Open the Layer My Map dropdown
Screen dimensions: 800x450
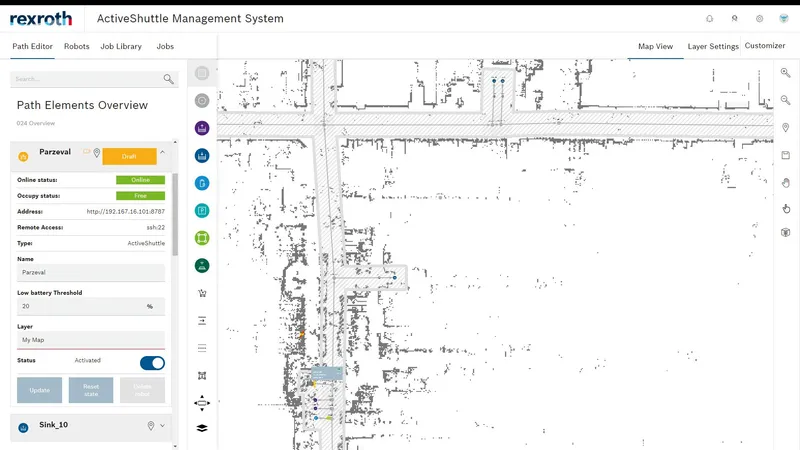click(x=91, y=340)
